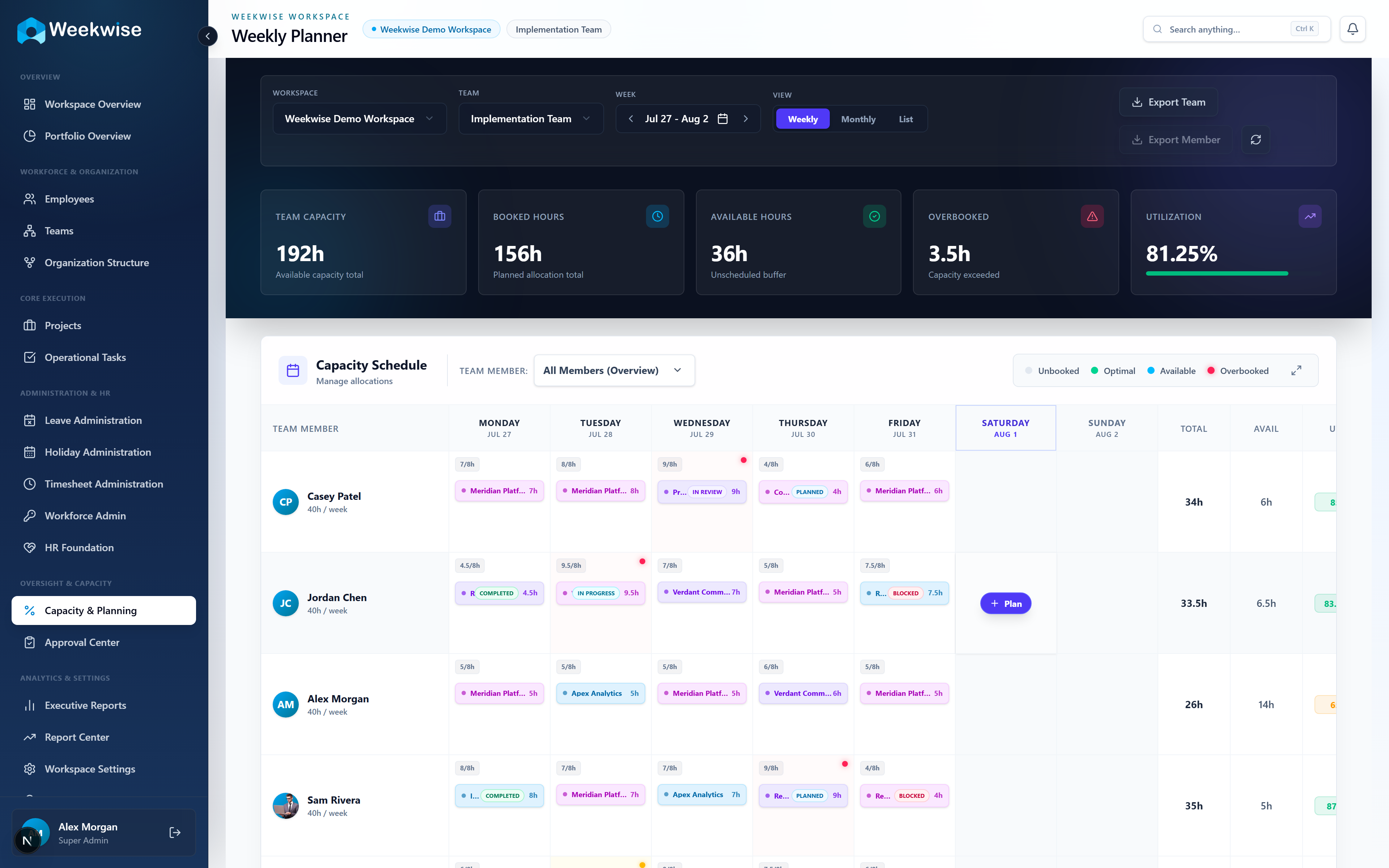Click the Search anything field
This screenshot has height=868, width=1389.
(x=1236, y=29)
